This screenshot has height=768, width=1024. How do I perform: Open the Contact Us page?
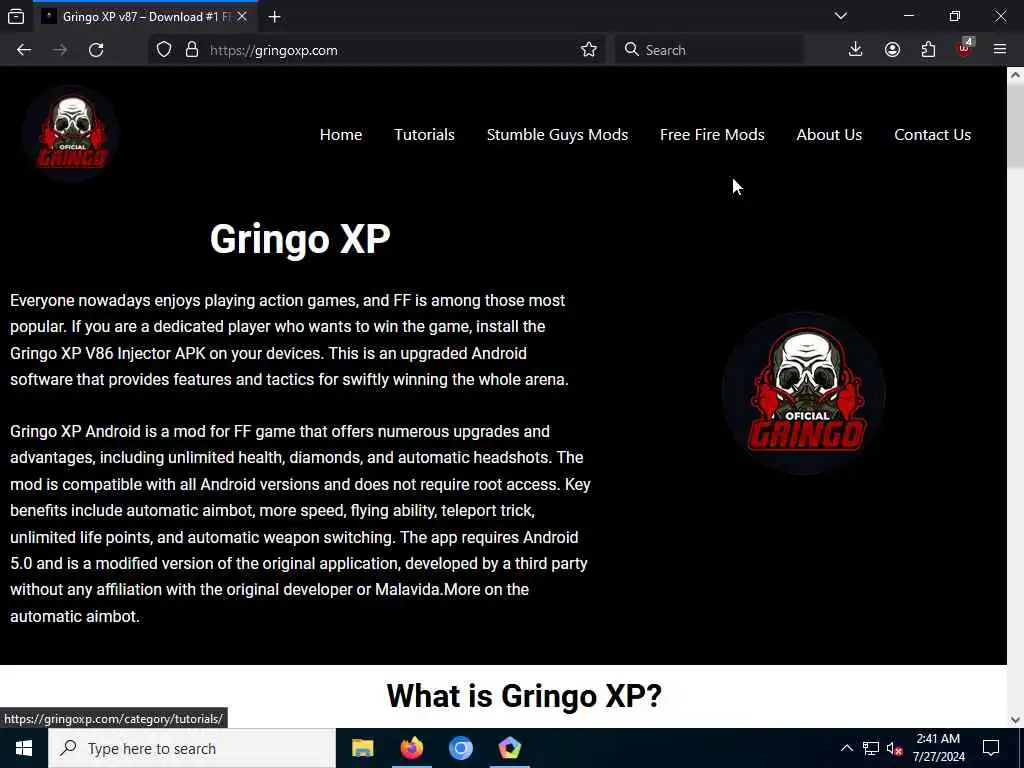pos(932,135)
